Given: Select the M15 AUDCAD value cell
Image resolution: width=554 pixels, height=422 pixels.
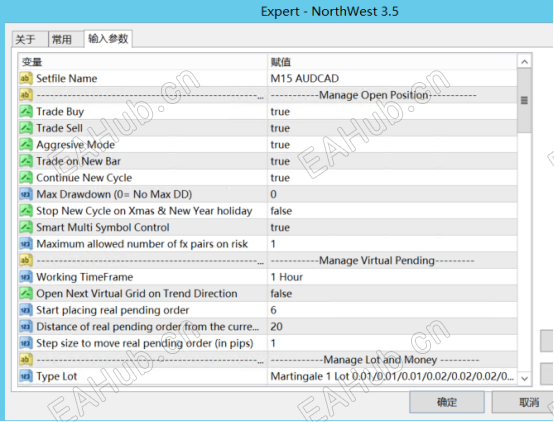Looking at the screenshot, I should point(392,78).
